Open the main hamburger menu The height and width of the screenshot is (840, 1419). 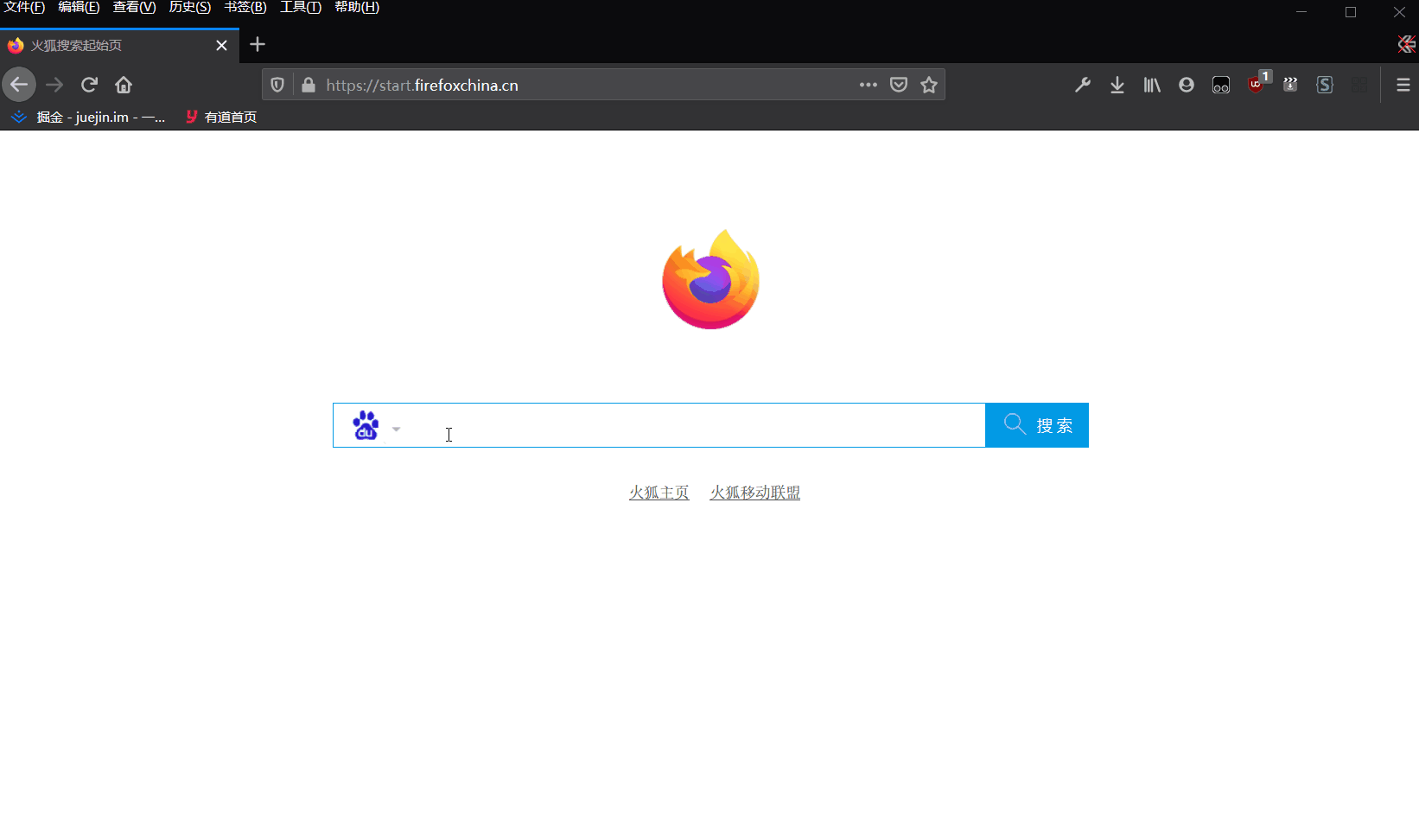1403,85
